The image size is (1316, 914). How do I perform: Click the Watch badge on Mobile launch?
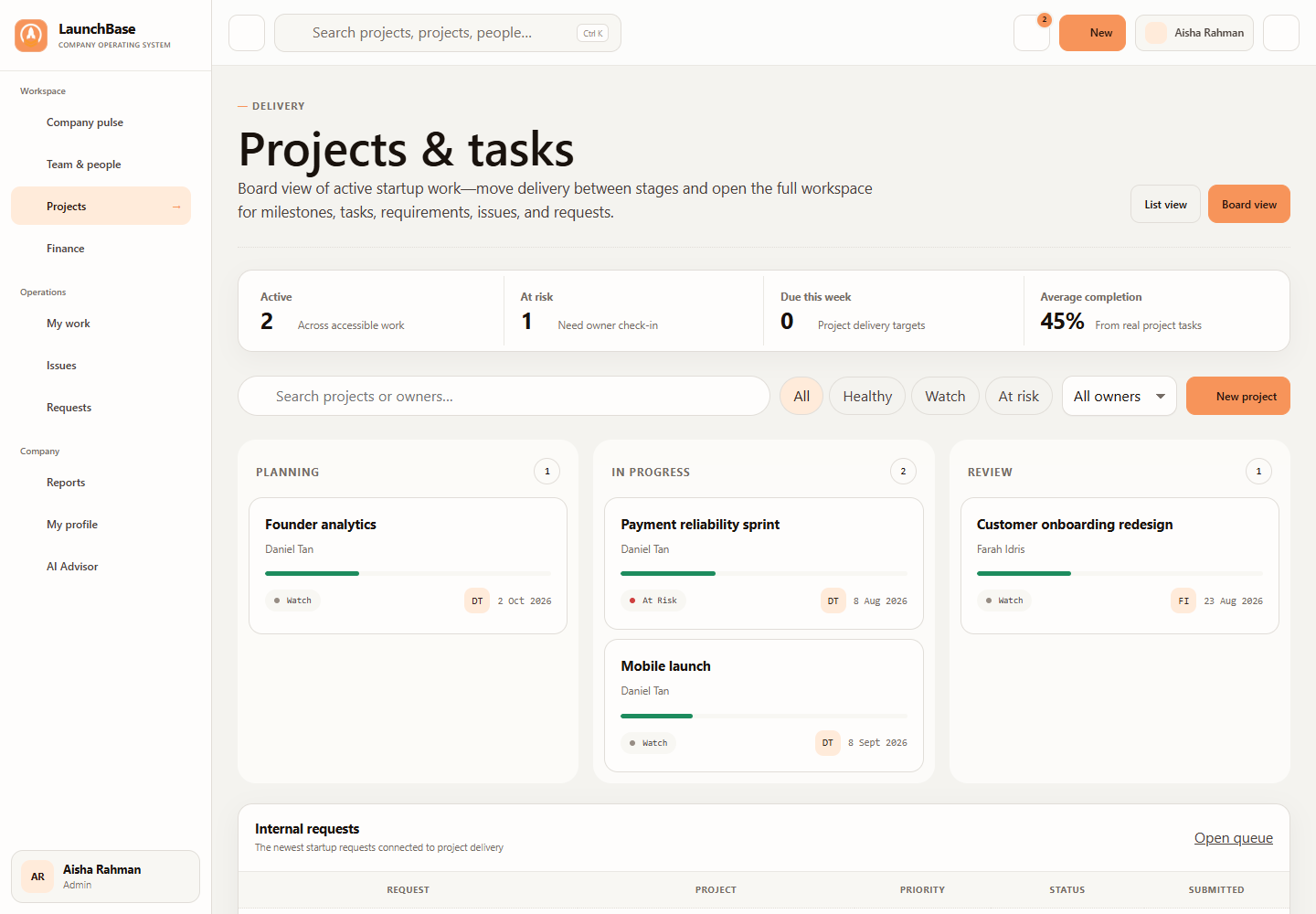point(649,743)
